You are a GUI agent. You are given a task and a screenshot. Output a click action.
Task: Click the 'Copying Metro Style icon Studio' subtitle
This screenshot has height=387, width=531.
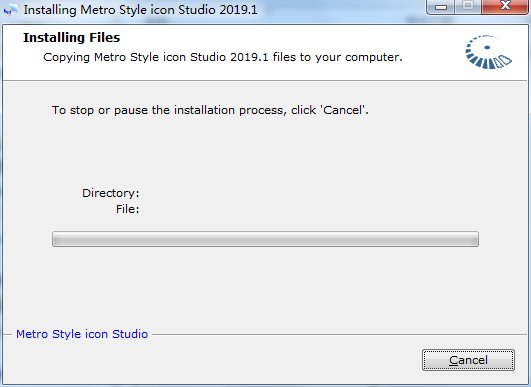point(223,57)
